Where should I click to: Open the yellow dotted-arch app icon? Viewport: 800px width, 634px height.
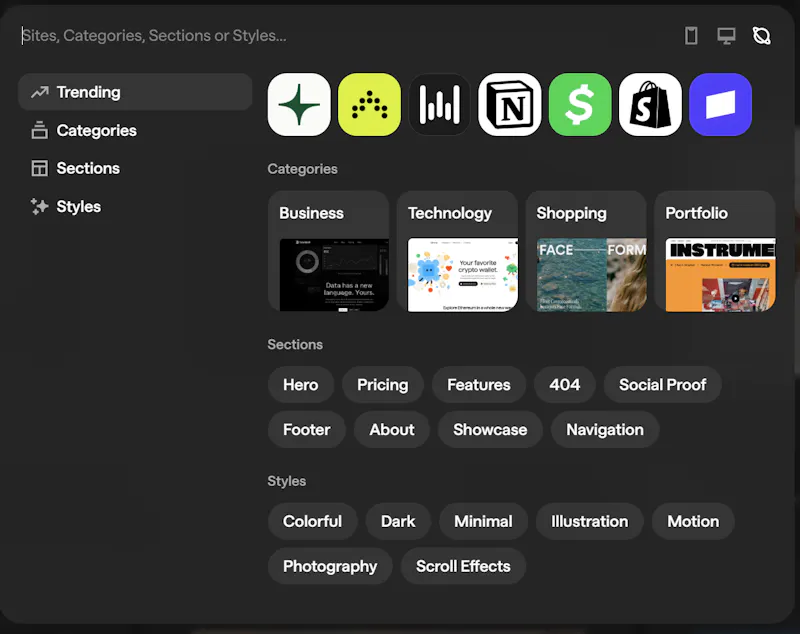pos(369,105)
